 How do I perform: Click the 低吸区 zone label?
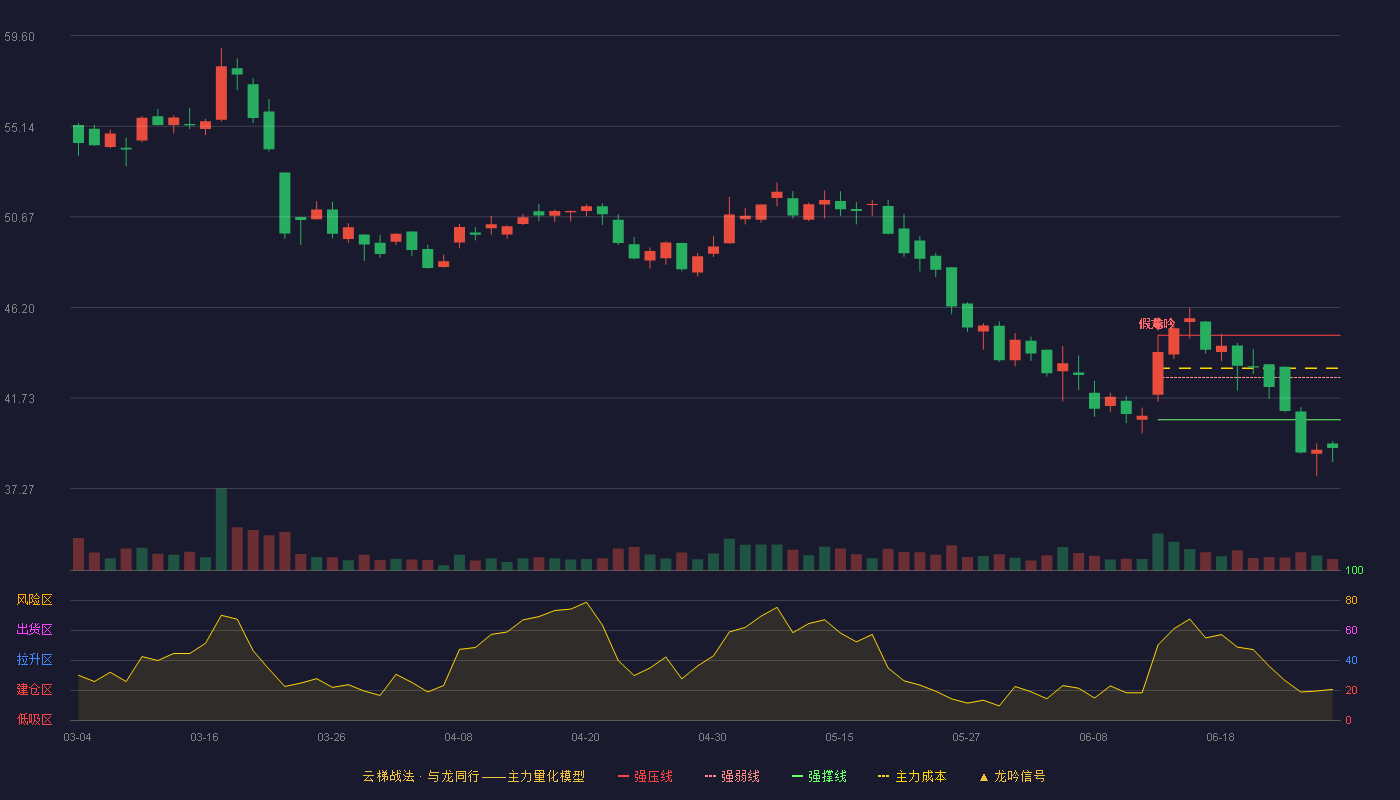34,719
